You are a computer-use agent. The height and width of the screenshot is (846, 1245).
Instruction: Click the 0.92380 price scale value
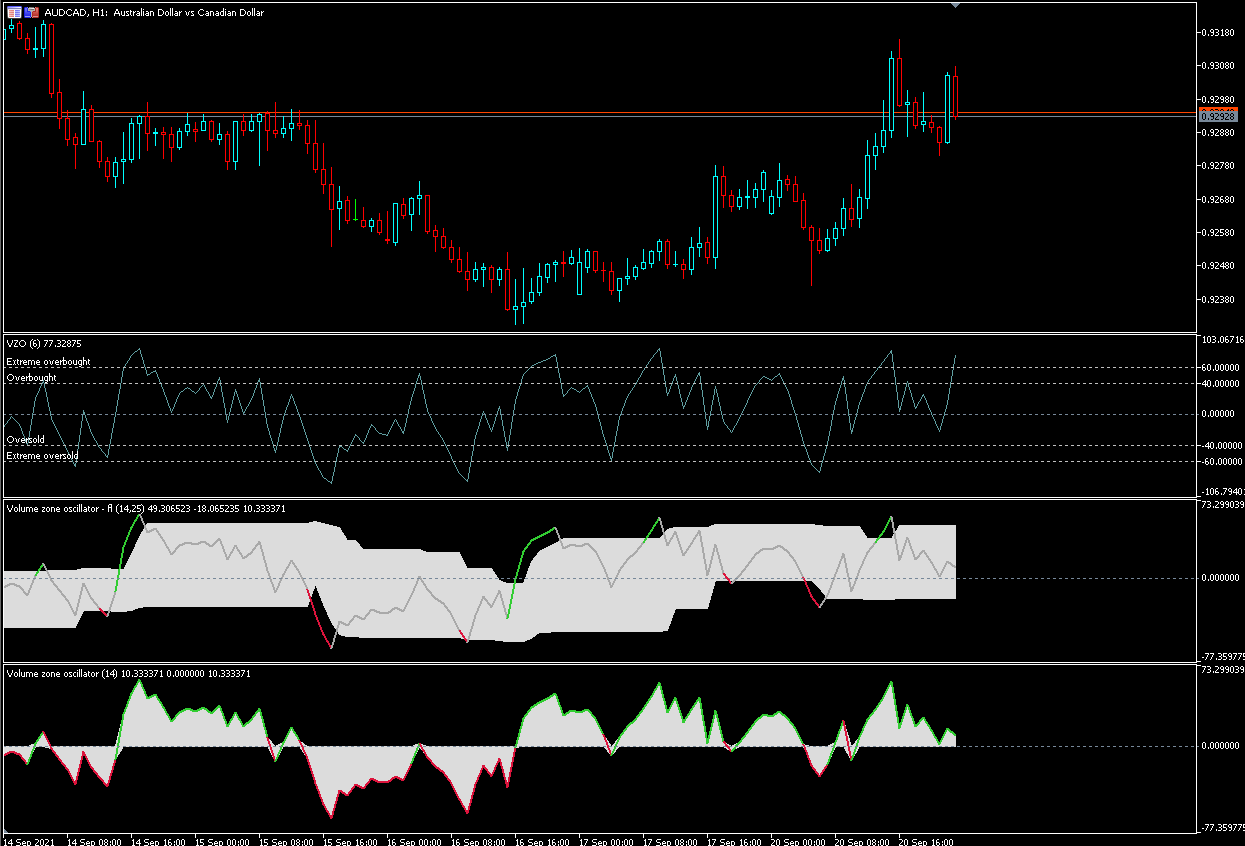(x=1220, y=299)
